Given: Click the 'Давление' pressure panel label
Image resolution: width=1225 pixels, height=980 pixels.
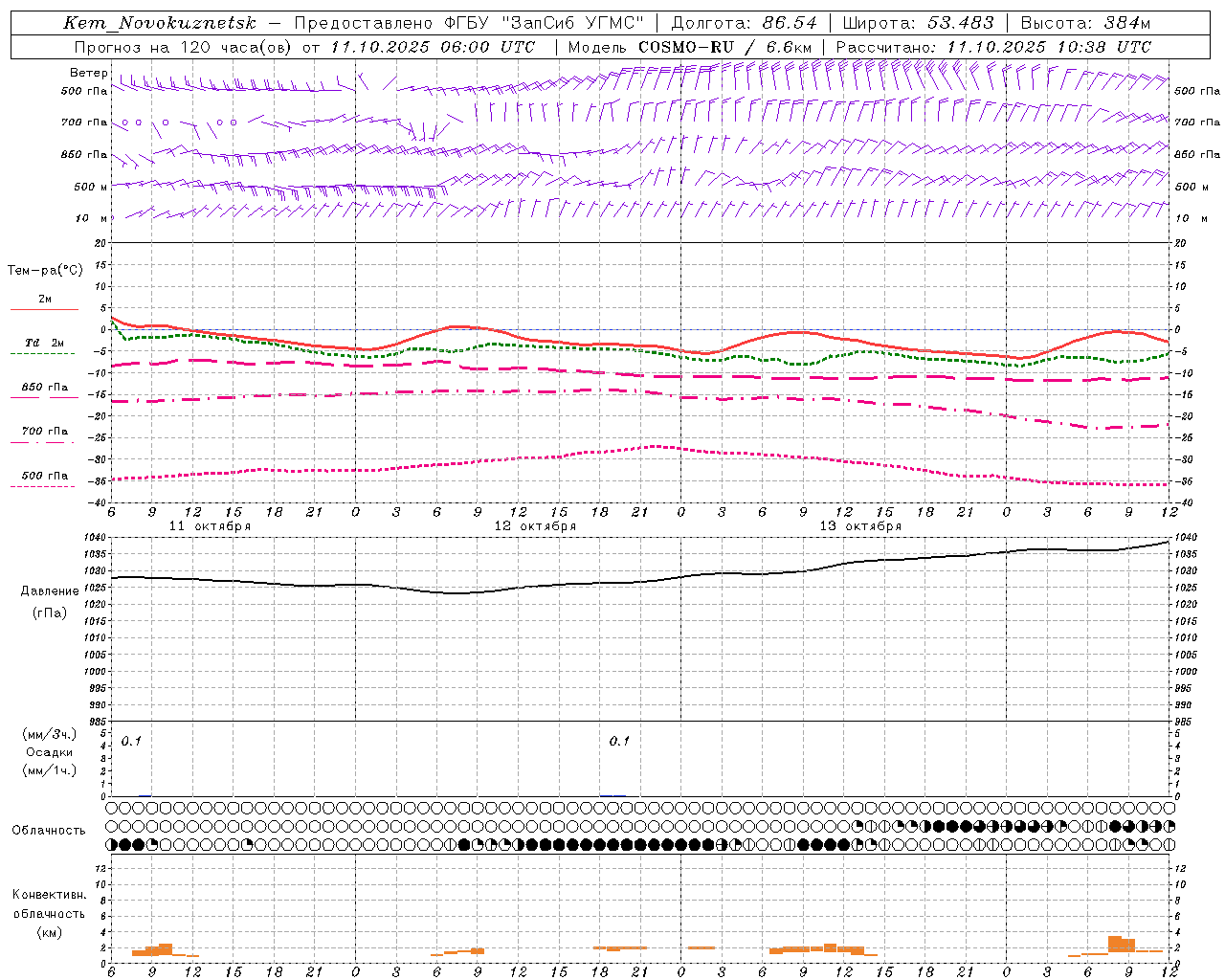Looking at the screenshot, I should click(50, 591).
